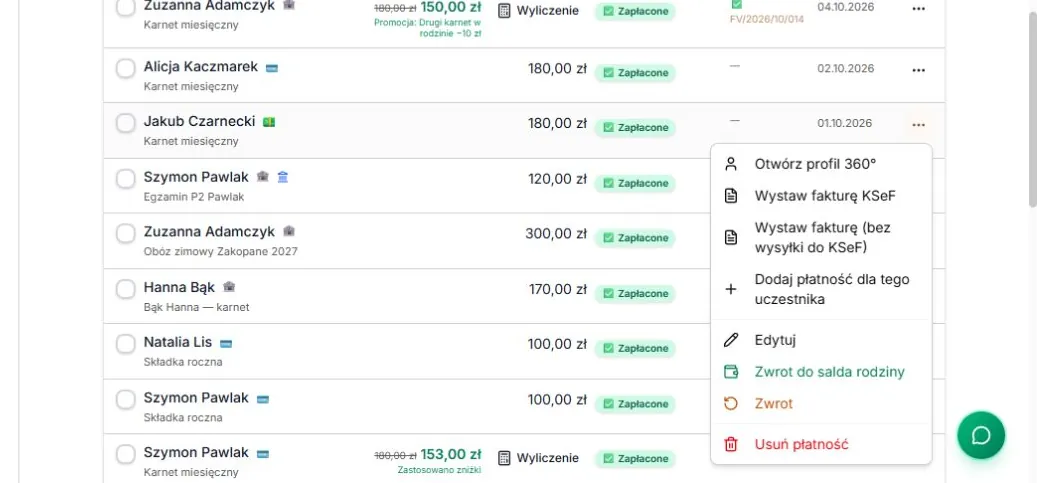This screenshot has height=483, width=1037.
Task: Click card icon beside Natalia Lis
Action: pyautogui.click(x=226, y=343)
